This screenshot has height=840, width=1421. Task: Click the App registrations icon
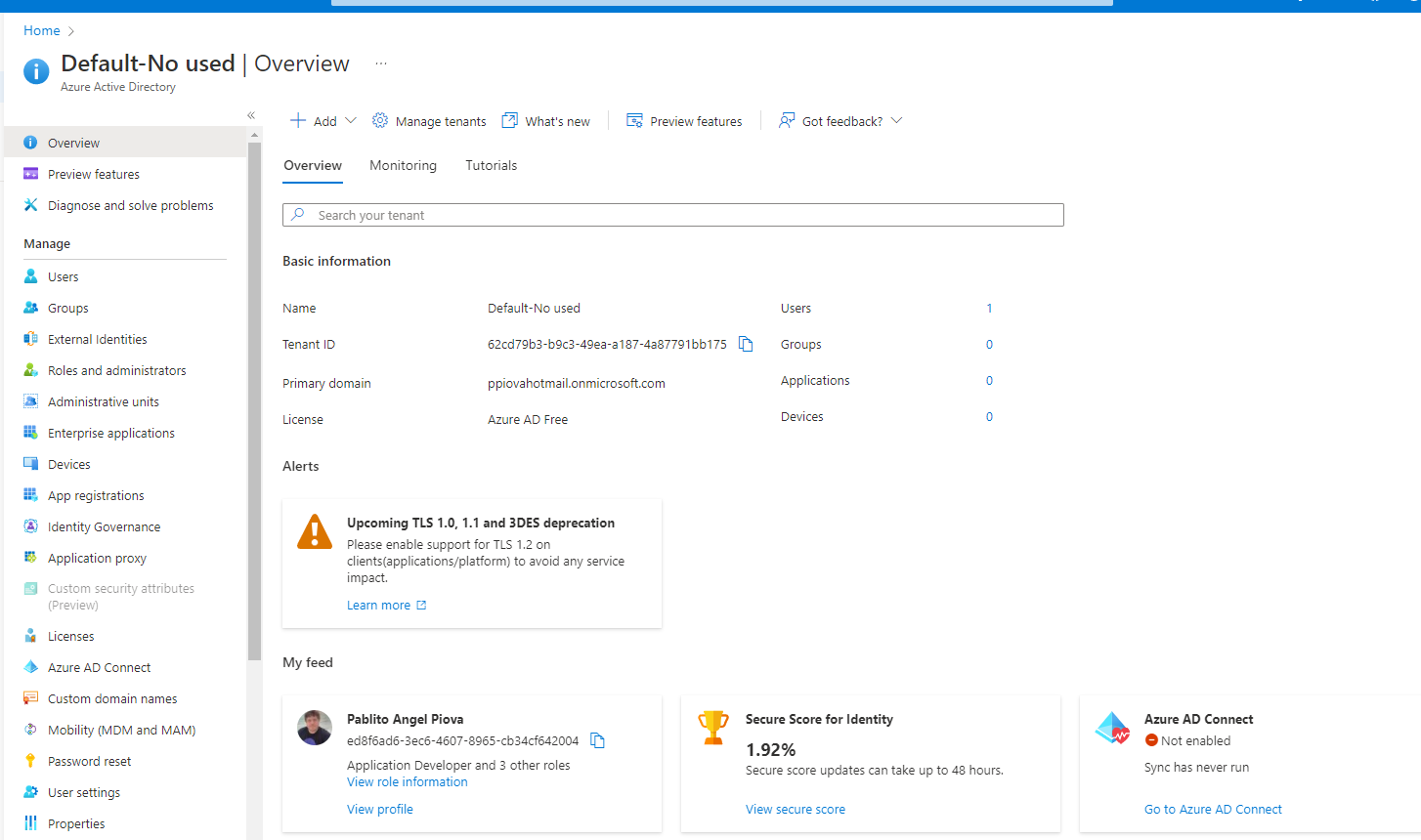[30, 495]
